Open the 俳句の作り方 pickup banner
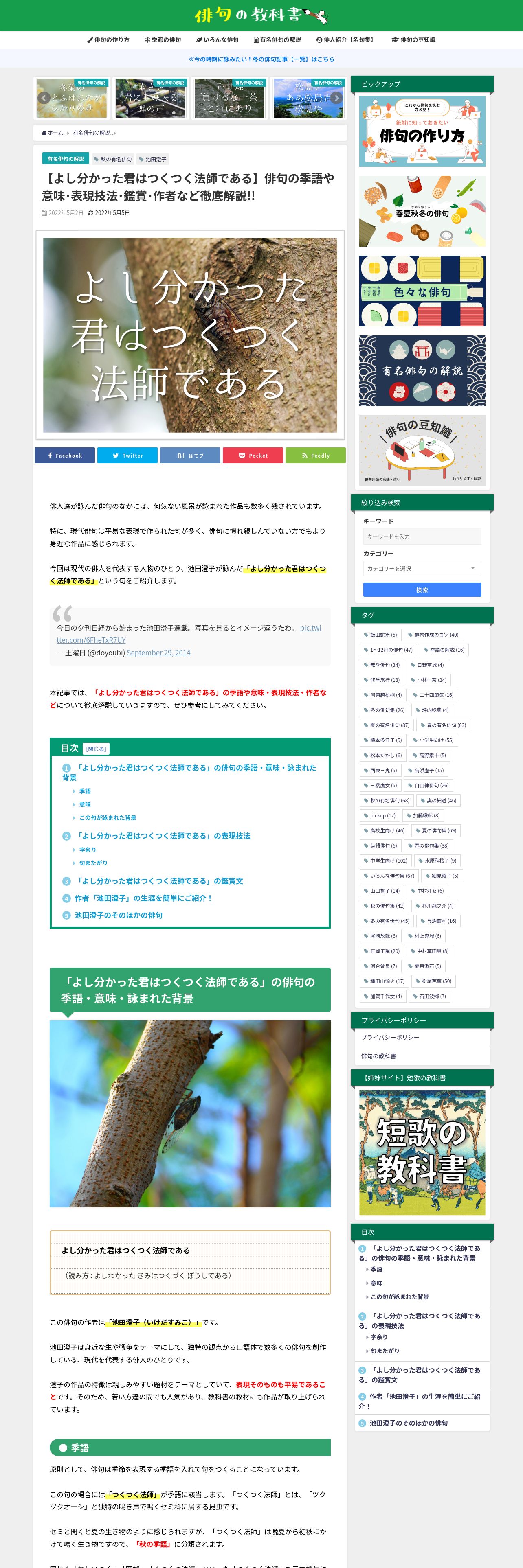Screen dimensions: 523x1568 click(422, 131)
